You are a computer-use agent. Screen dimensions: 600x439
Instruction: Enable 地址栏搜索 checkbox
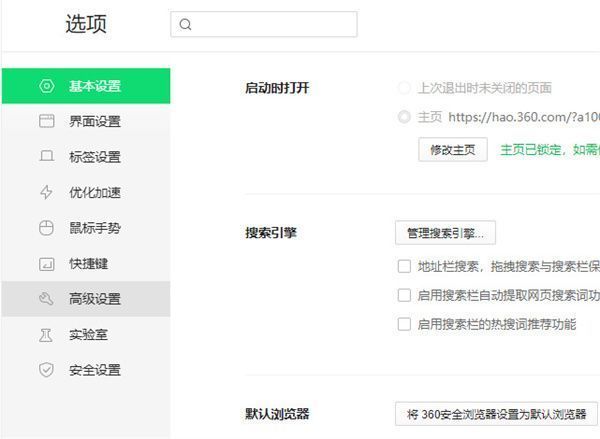coord(404,266)
